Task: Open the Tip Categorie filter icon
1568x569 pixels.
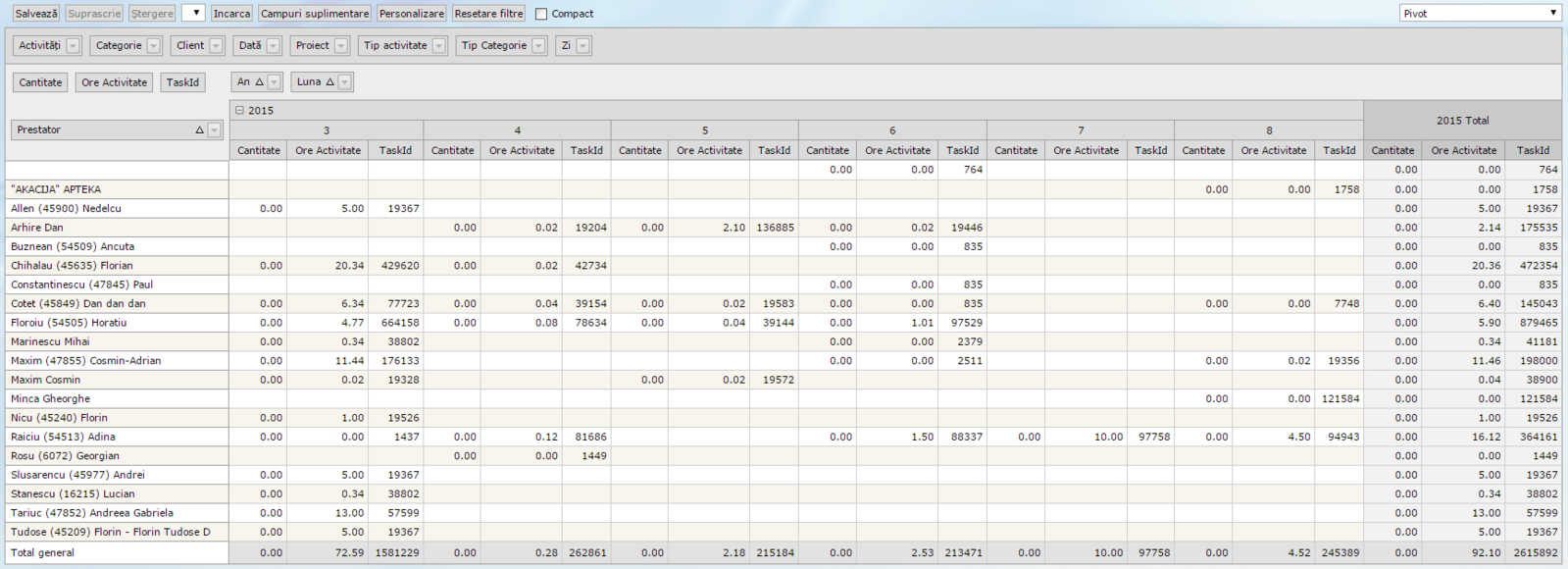Action: (538, 46)
